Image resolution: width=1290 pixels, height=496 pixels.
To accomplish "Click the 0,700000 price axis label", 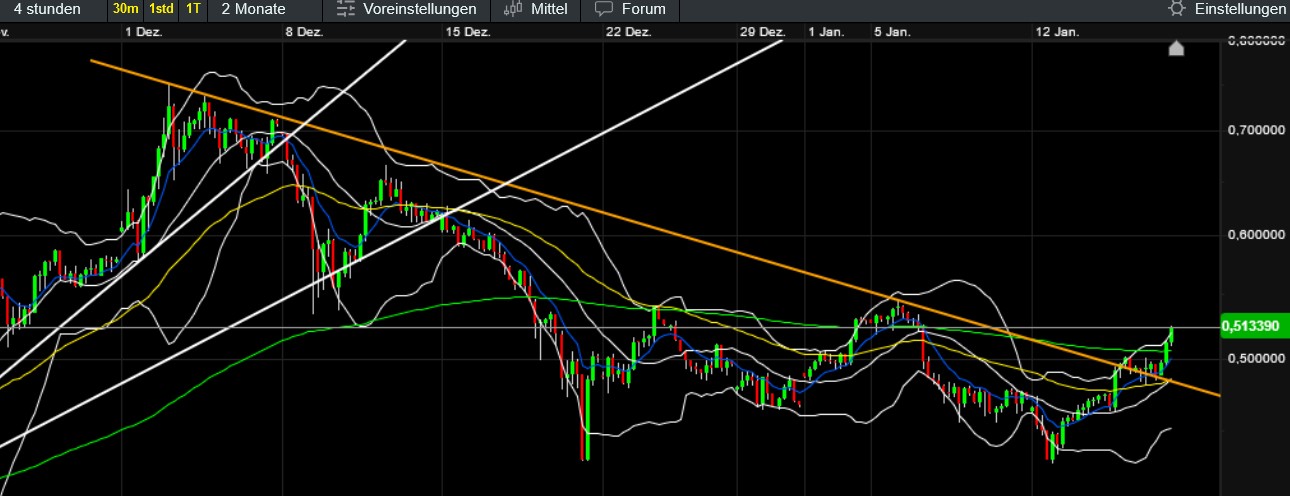I will 1254,130.
